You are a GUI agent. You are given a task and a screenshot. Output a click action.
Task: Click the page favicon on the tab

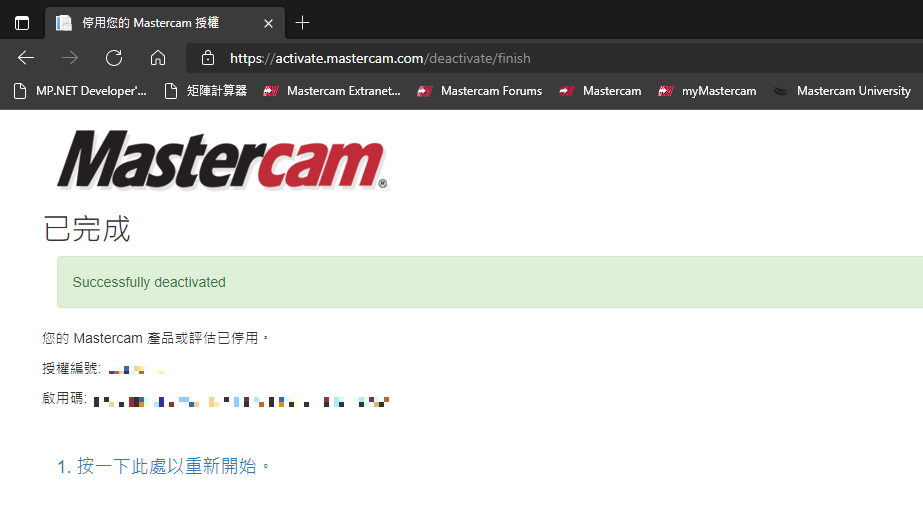point(64,23)
